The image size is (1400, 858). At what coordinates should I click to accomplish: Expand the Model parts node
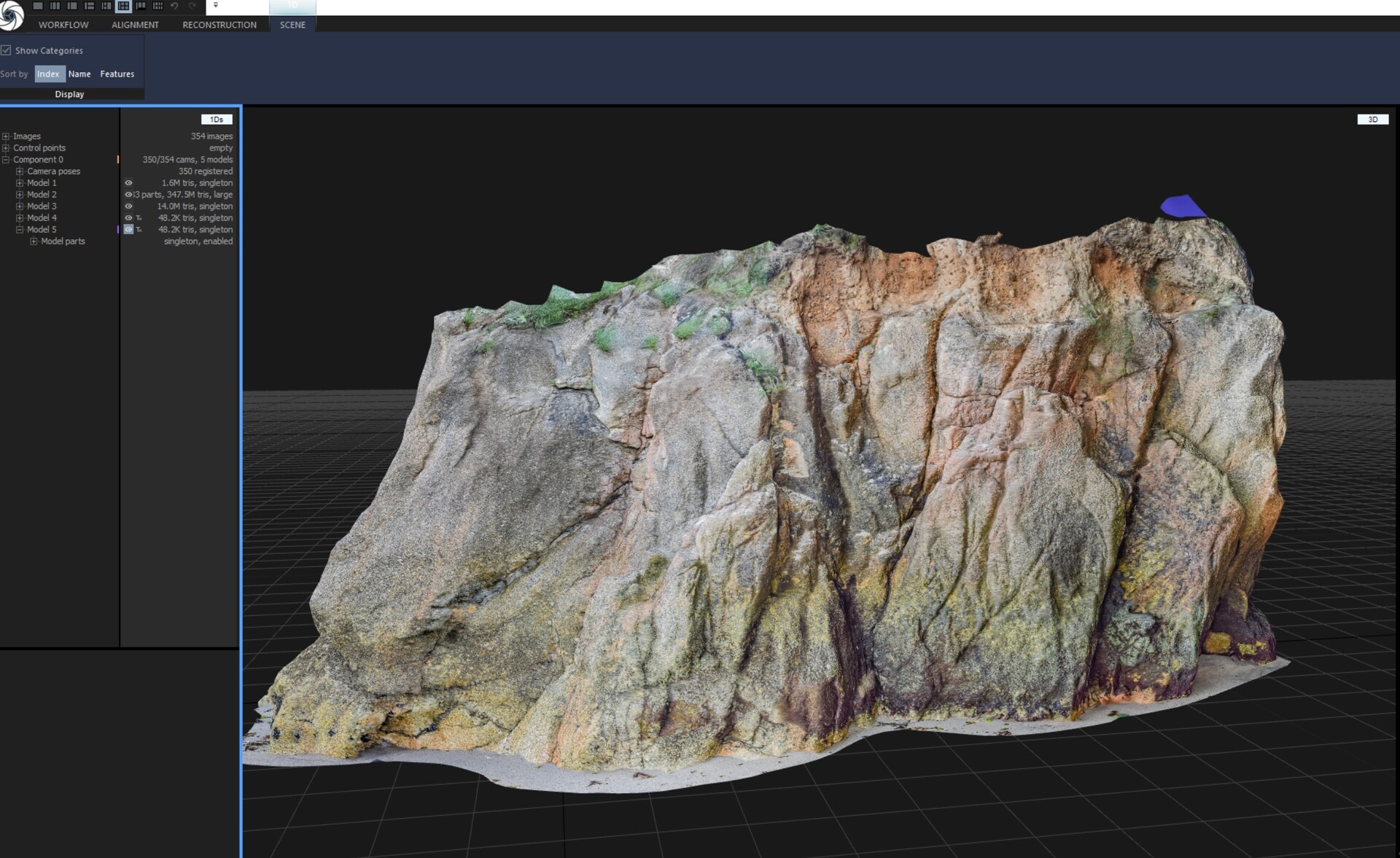point(34,241)
